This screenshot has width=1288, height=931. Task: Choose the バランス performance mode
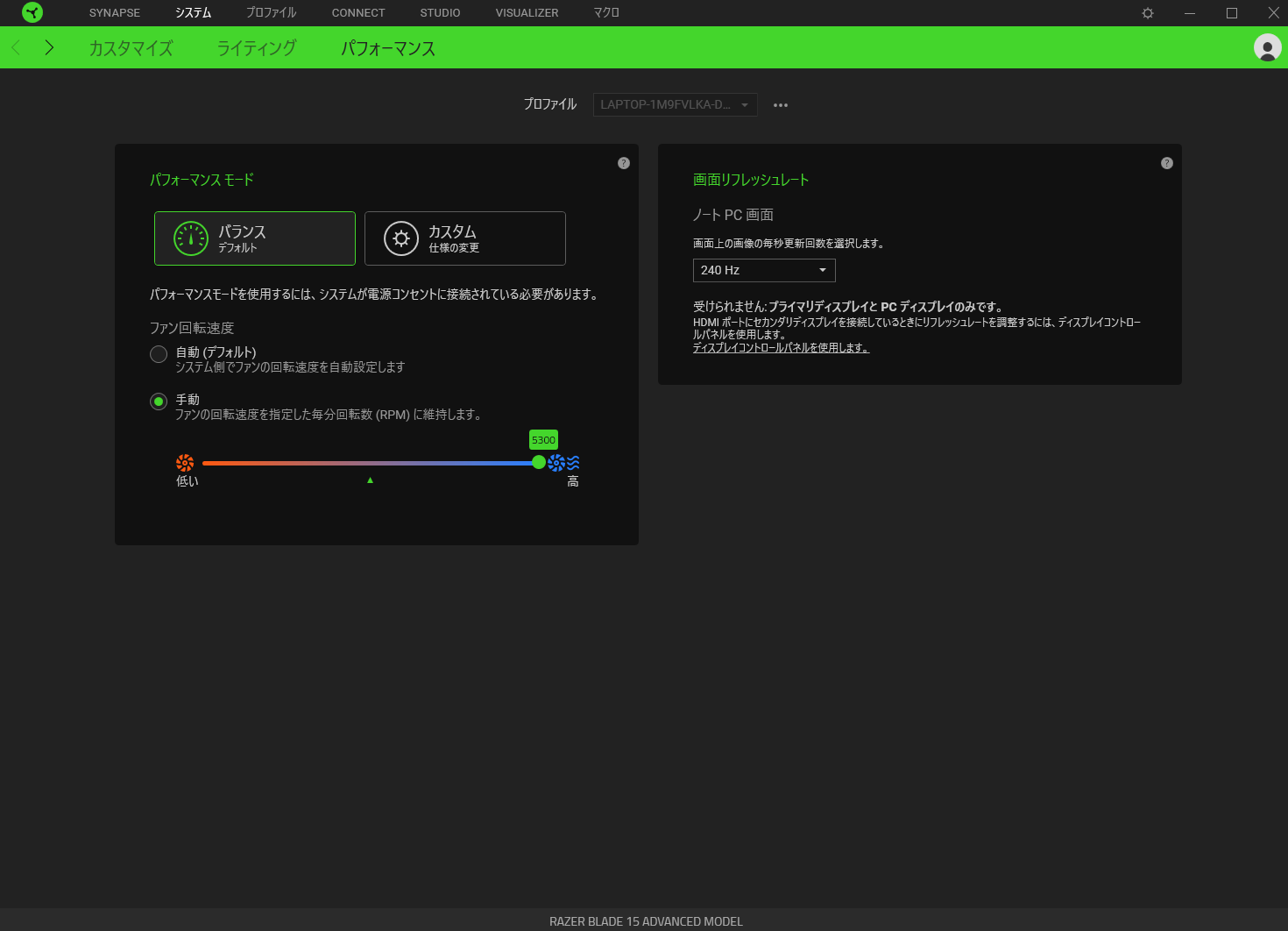point(255,238)
